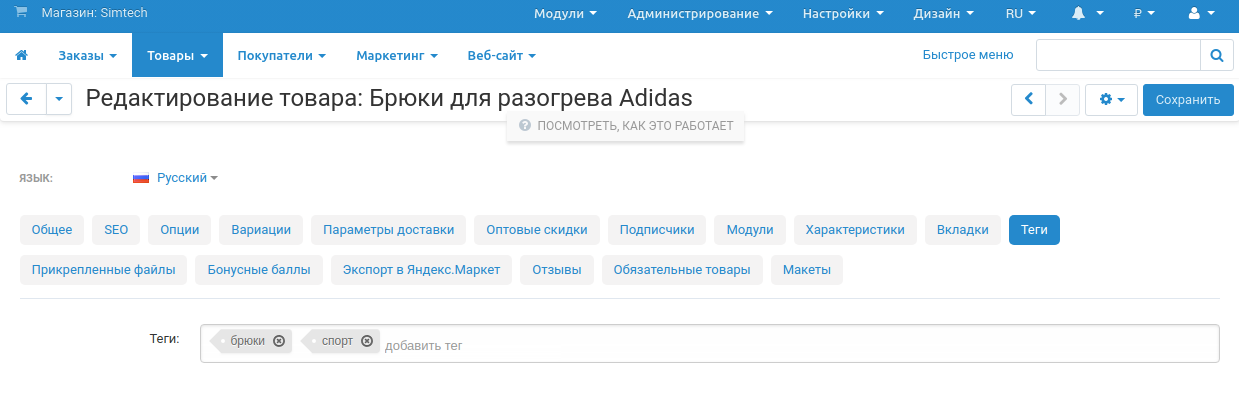Image resolution: width=1239 pixels, height=414 pixels.
Task: Remove the 'спорт' tag
Action: (367, 341)
